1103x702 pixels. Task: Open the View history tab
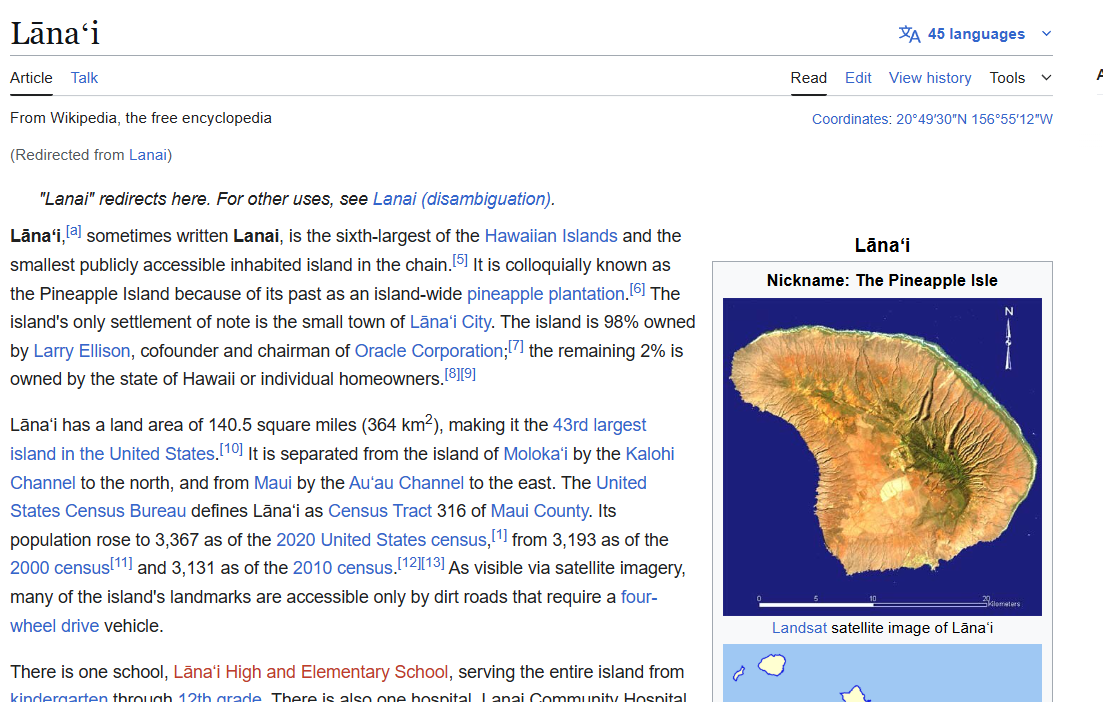coord(930,78)
